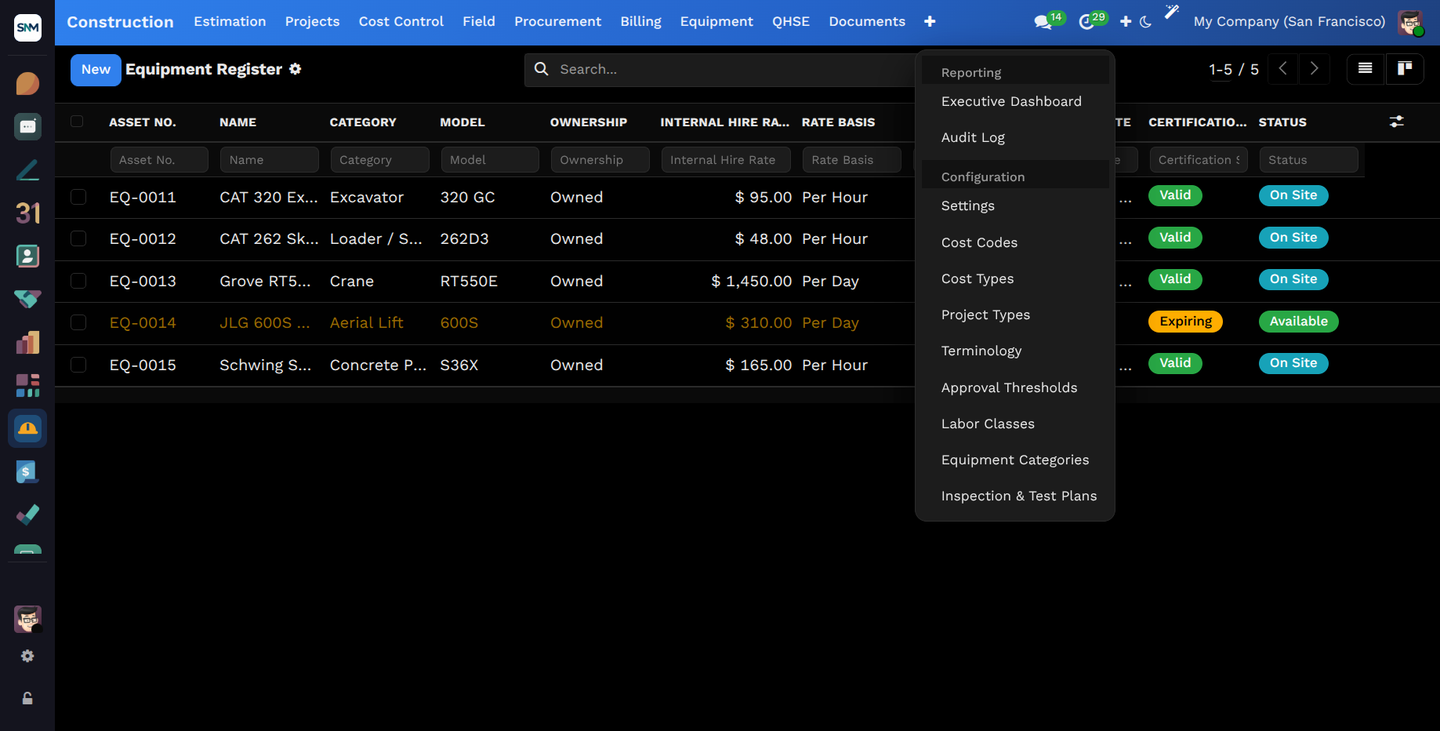Viewport: 1440px width, 731px height.
Task: Open the user avatar menu in the top bar
Action: (x=1410, y=22)
